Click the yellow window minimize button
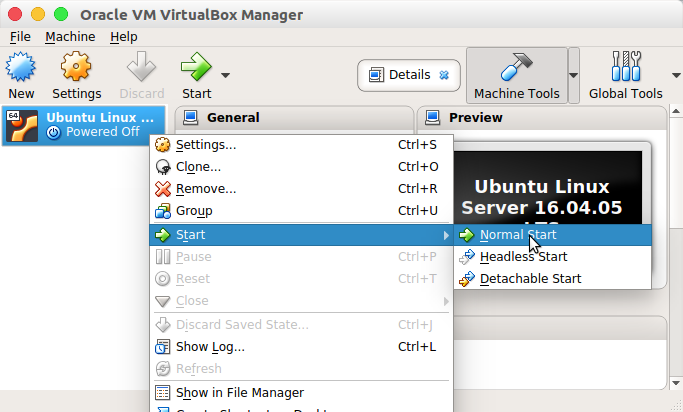Viewport: 683px width, 412px height. (38, 14)
